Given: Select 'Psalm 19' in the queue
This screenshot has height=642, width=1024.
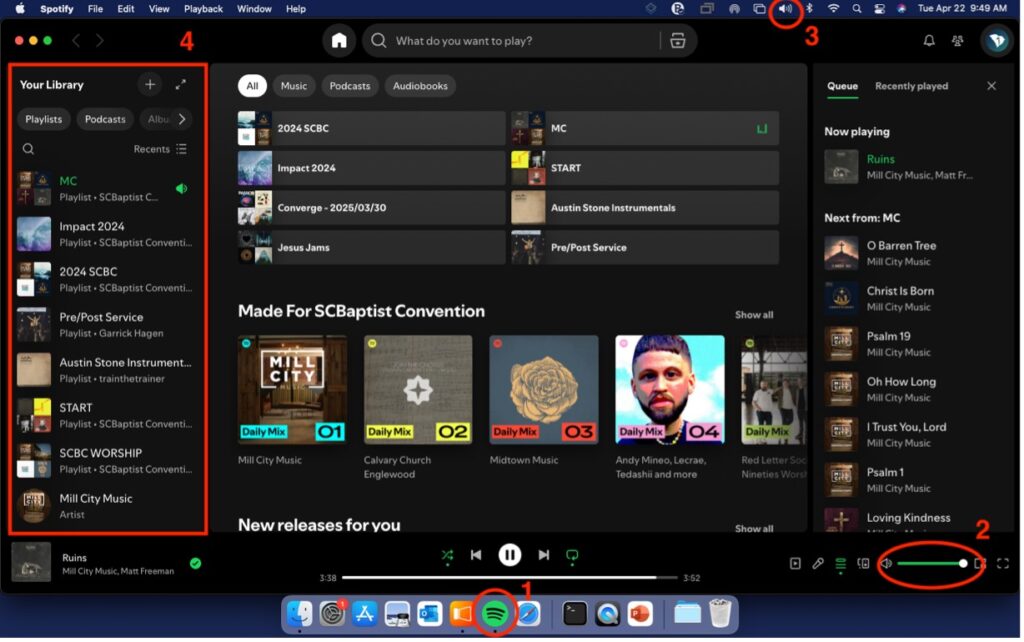Looking at the screenshot, I should click(913, 344).
